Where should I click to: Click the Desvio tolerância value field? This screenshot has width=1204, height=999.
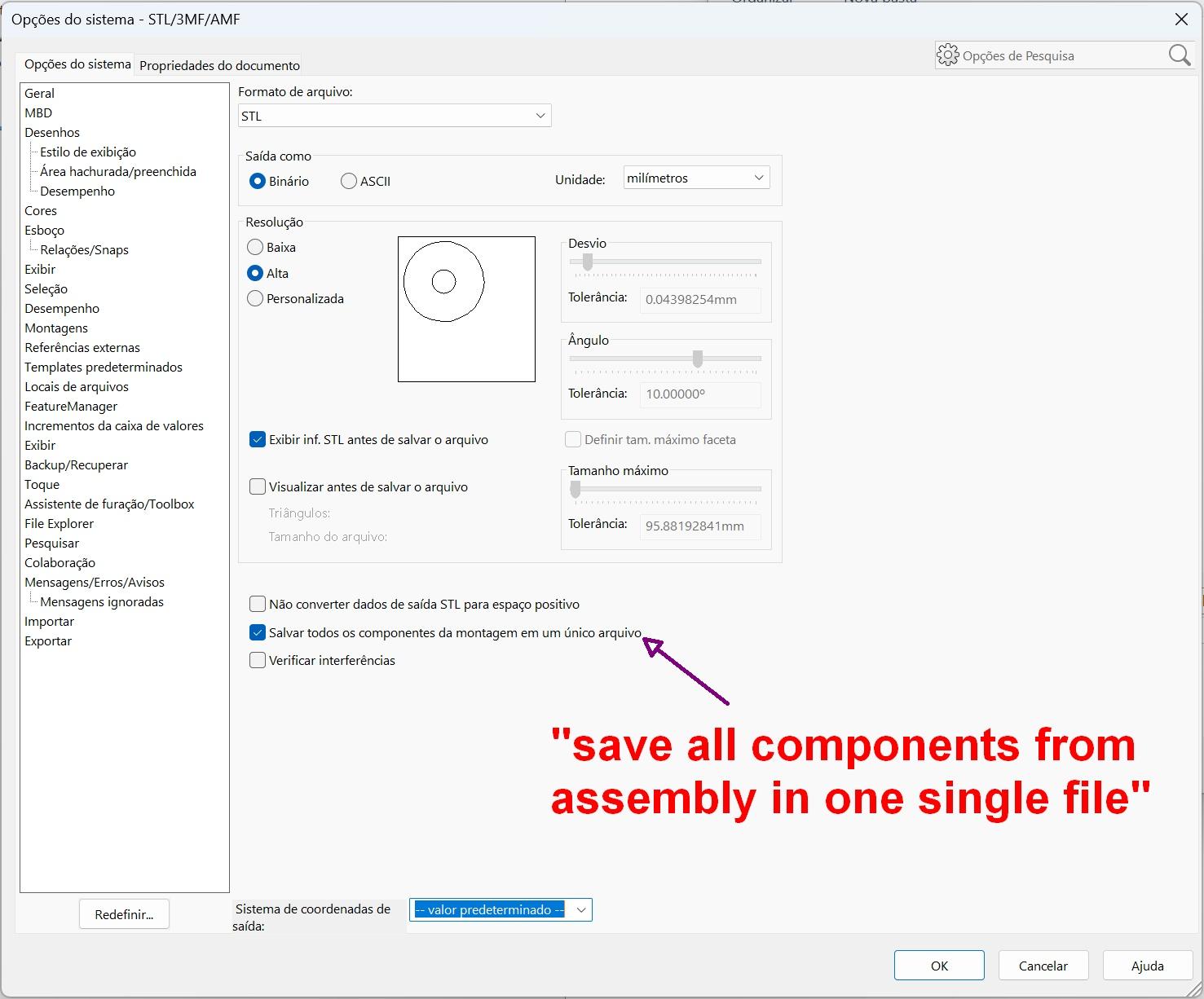coord(700,299)
